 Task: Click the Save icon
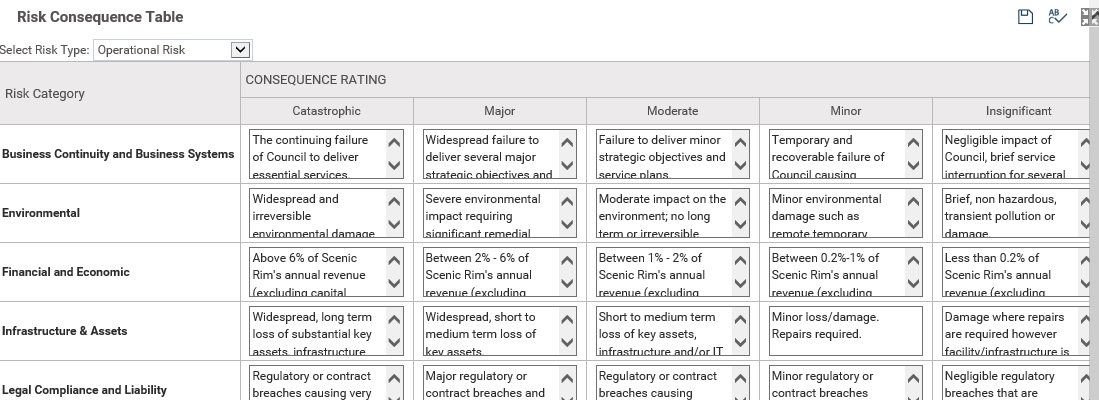[x=1025, y=17]
